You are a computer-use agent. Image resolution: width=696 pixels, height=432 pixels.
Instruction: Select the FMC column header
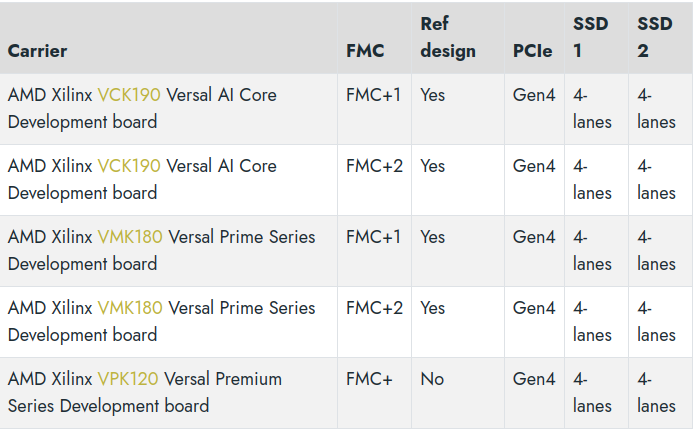click(365, 50)
